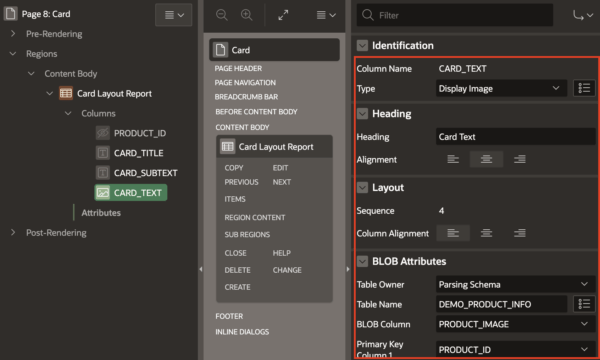The width and height of the screenshot is (600, 360).
Task: Set Column Alignment to right
Action: pos(520,233)
